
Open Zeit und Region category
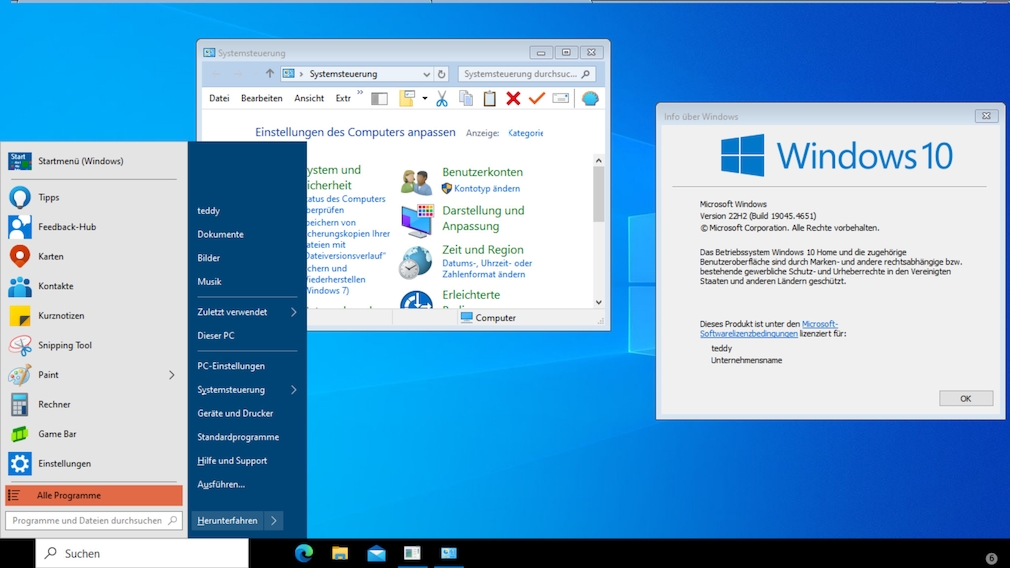pos(482,250)
